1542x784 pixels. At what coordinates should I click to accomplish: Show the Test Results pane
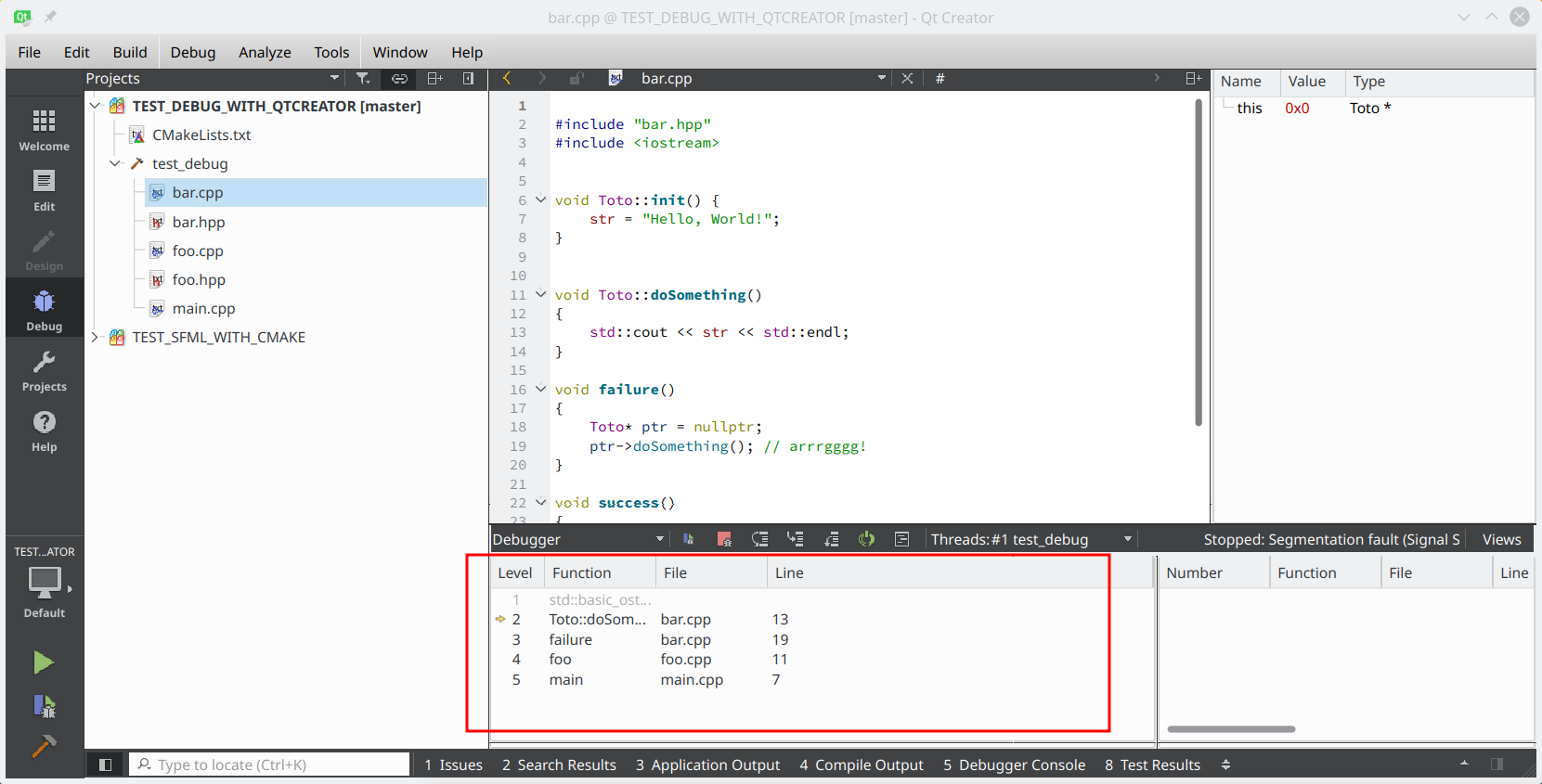coord(1153,765)
